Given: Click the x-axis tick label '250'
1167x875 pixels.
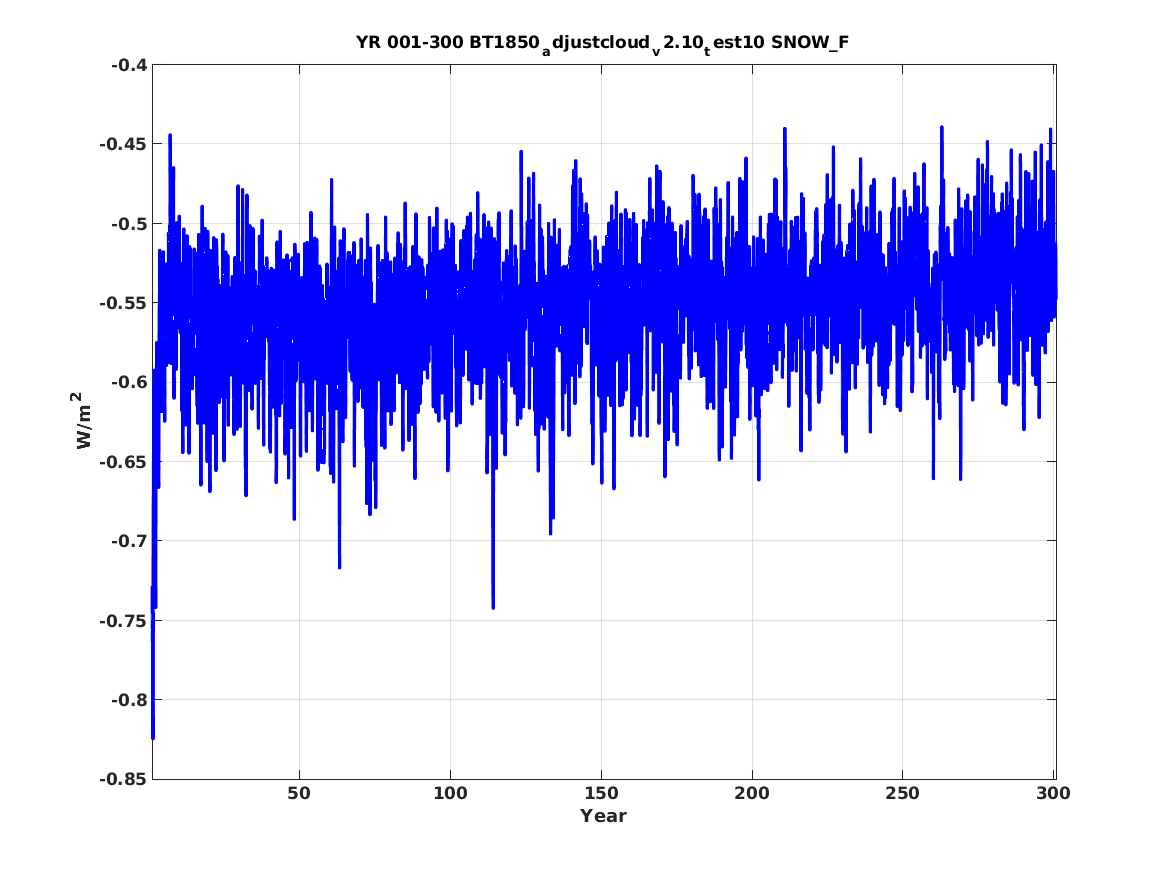Looking at the screenshot, I should tap(903, 793).
